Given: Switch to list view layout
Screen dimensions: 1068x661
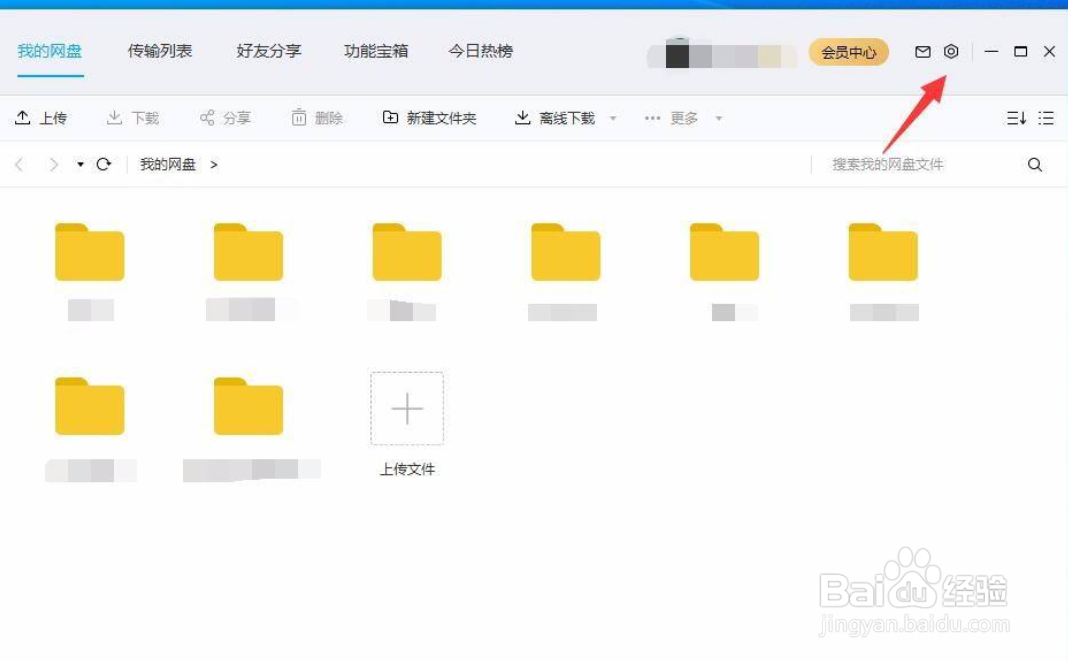Looking at the screenshot, I should 1046,117.
